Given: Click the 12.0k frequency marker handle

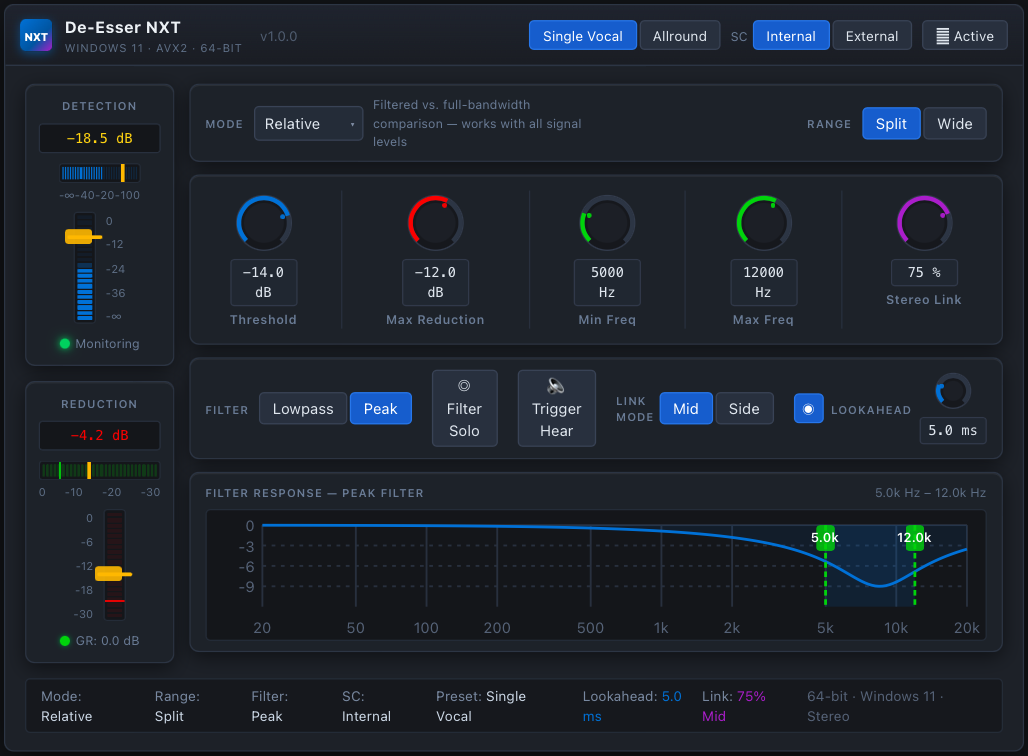Looking at the screenshot, I should pyautogui.click(x=914, y=537).
